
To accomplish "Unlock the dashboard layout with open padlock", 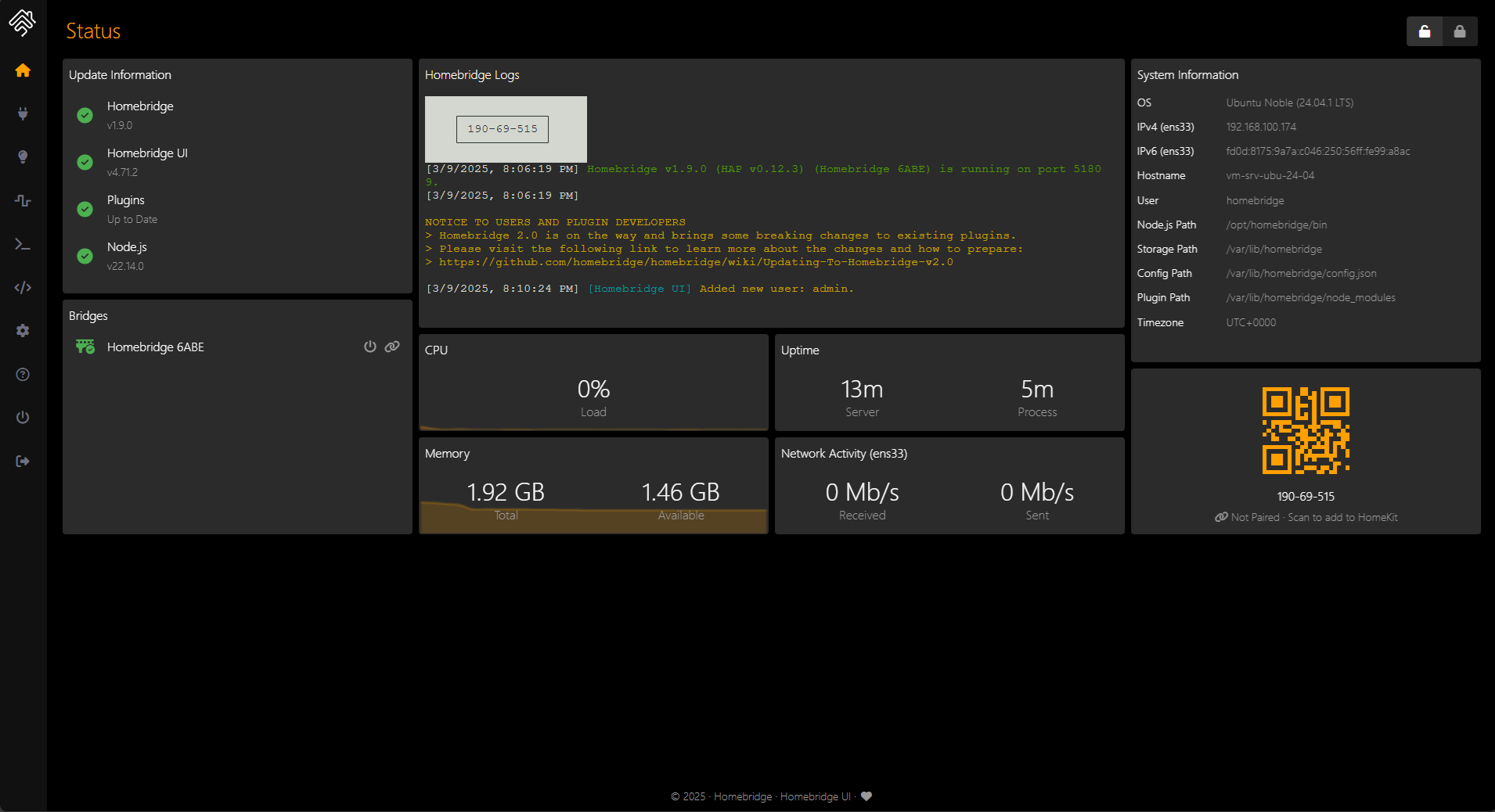I will point(1425,31).
